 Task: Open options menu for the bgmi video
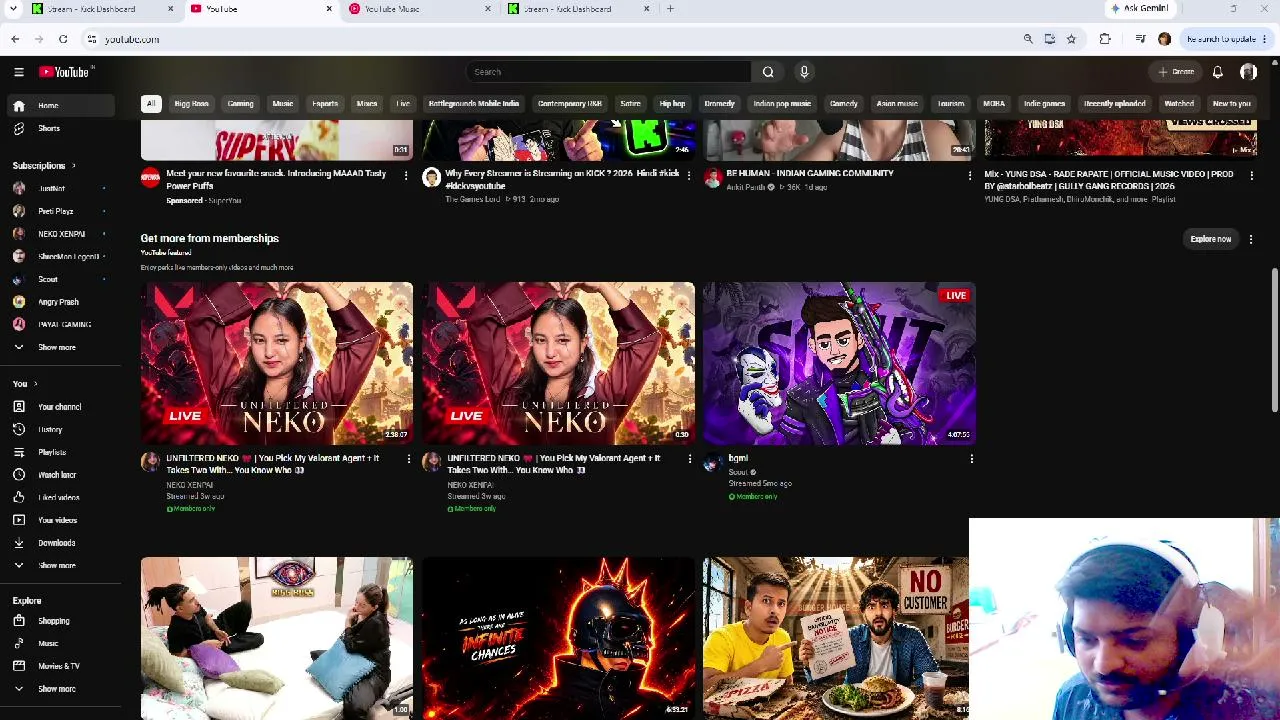971,459
